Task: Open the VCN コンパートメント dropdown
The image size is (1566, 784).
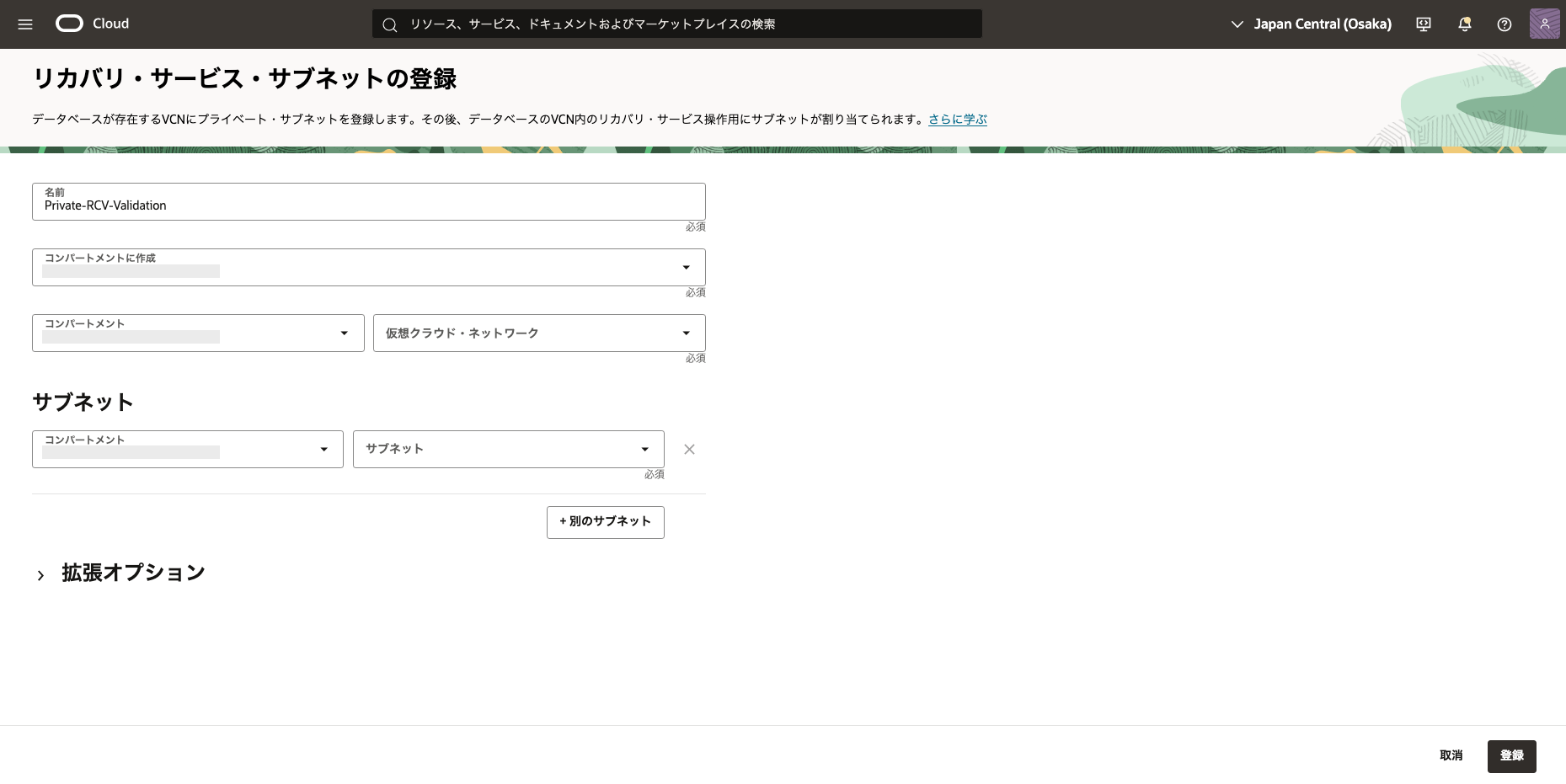Action: [198, 333]
